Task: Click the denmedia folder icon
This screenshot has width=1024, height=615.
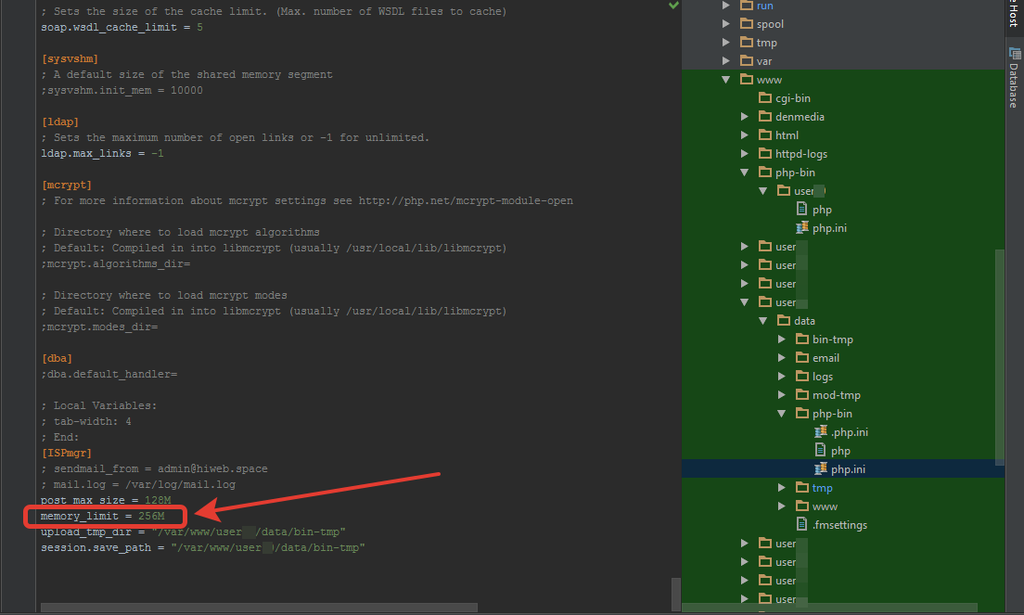Action: point(765,116)
